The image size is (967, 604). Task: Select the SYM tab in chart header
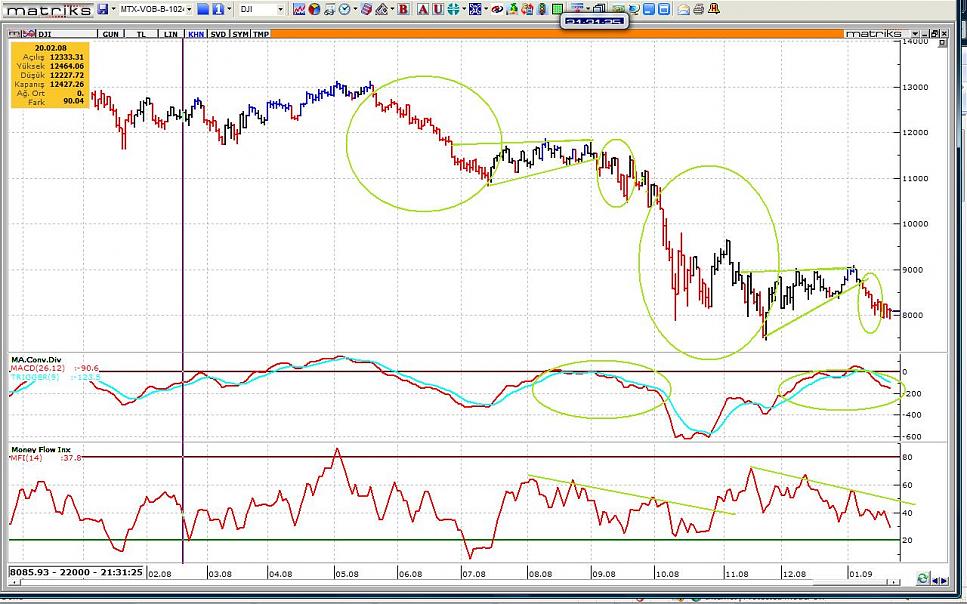[x=240, y=34]
